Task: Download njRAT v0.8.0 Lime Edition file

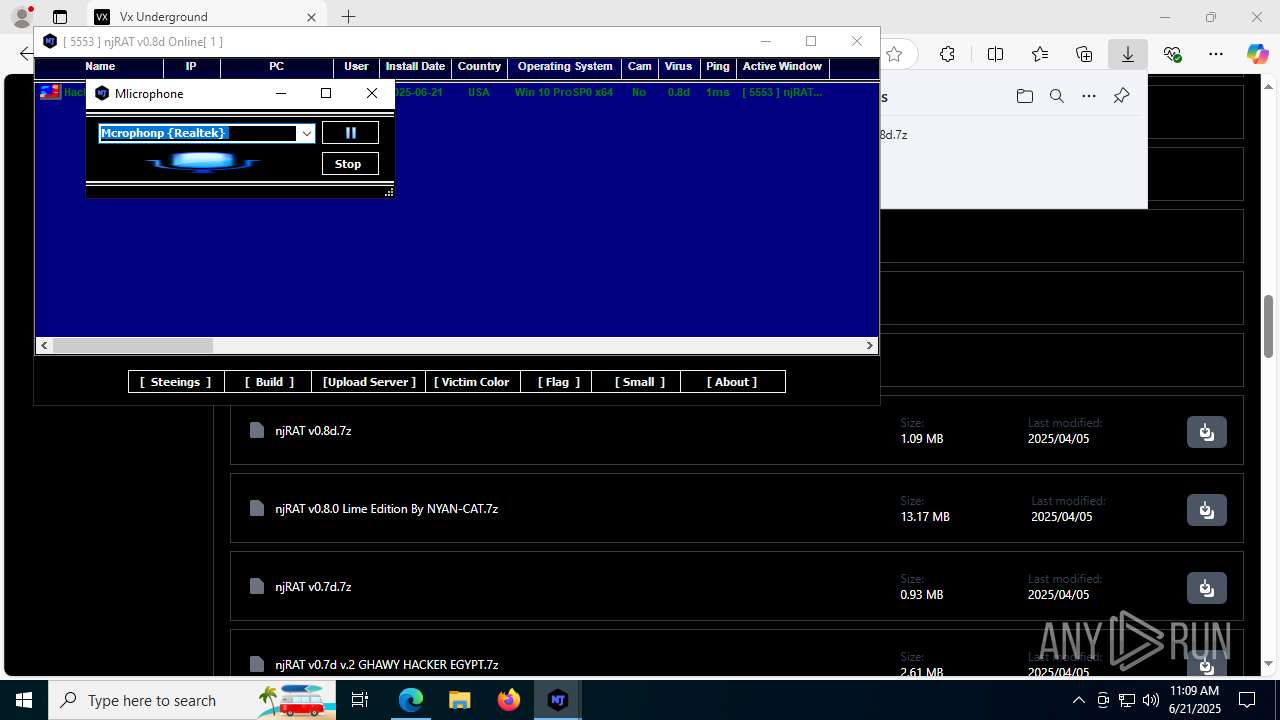Action: point(1206,510)
